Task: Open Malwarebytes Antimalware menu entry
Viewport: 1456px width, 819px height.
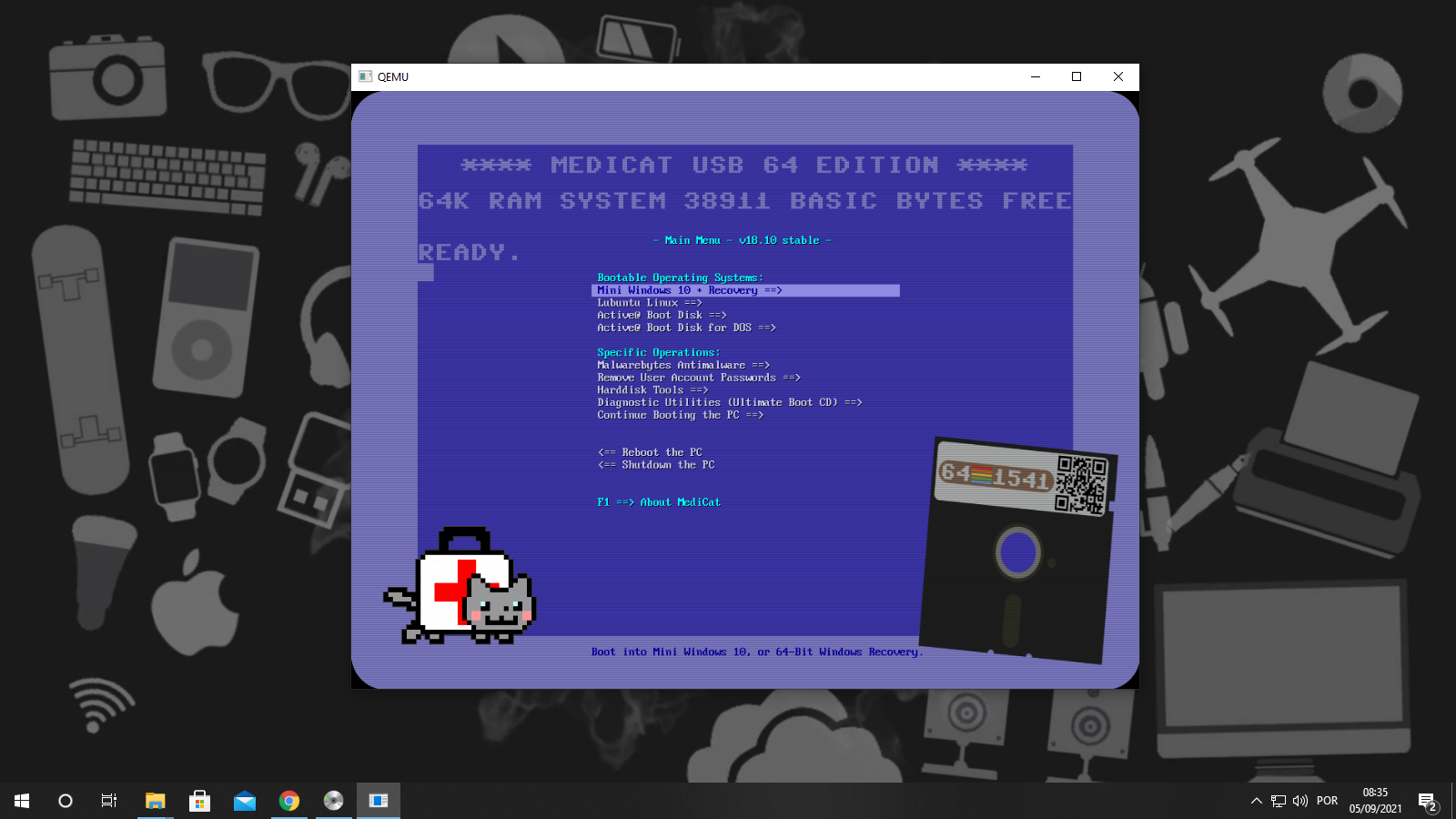Action: click(x=683, y=365)
